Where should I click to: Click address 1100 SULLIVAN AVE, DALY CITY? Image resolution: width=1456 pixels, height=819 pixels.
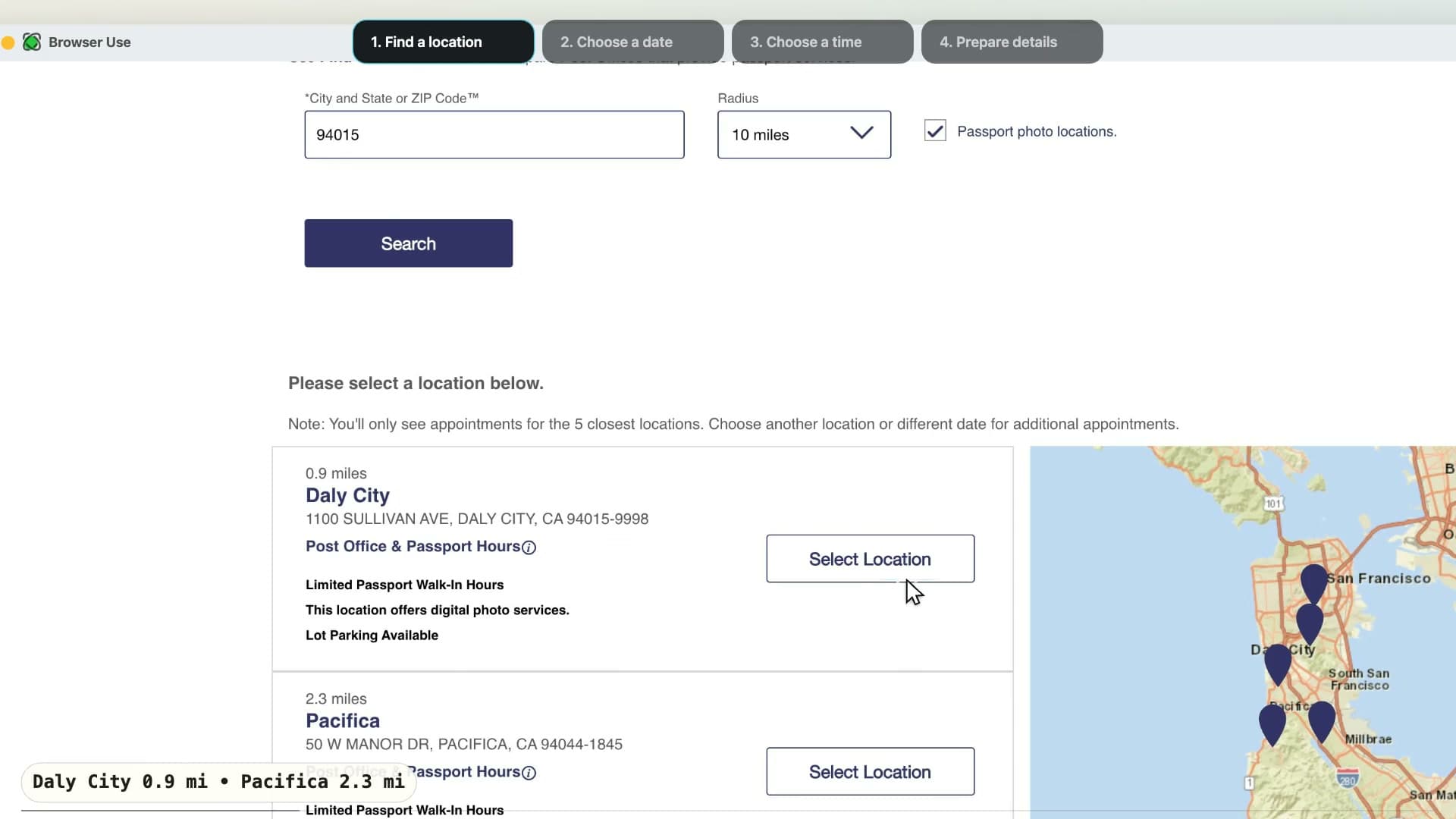coord(477,519)
